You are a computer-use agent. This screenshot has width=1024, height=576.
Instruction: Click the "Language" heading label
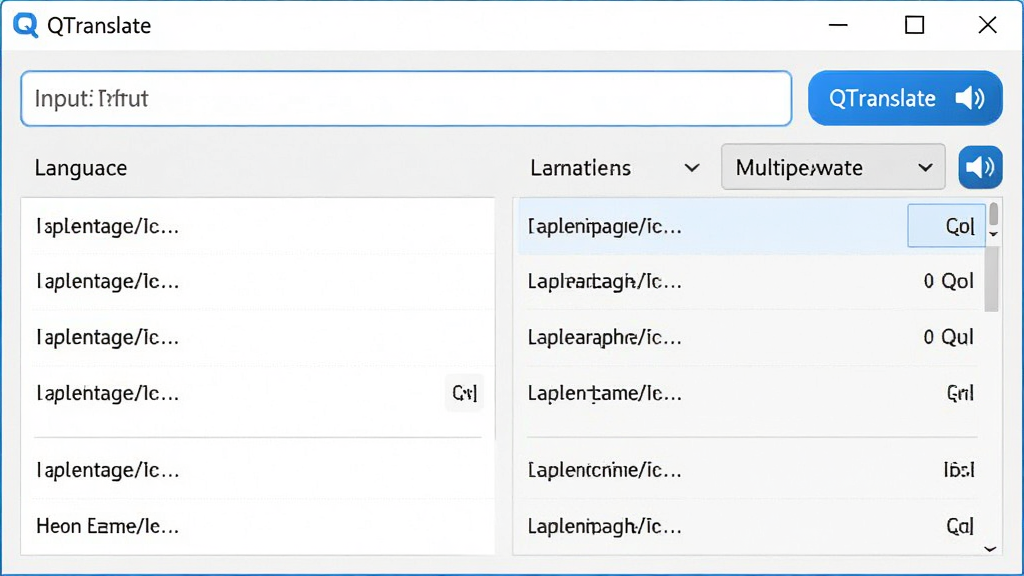(81, 168)
